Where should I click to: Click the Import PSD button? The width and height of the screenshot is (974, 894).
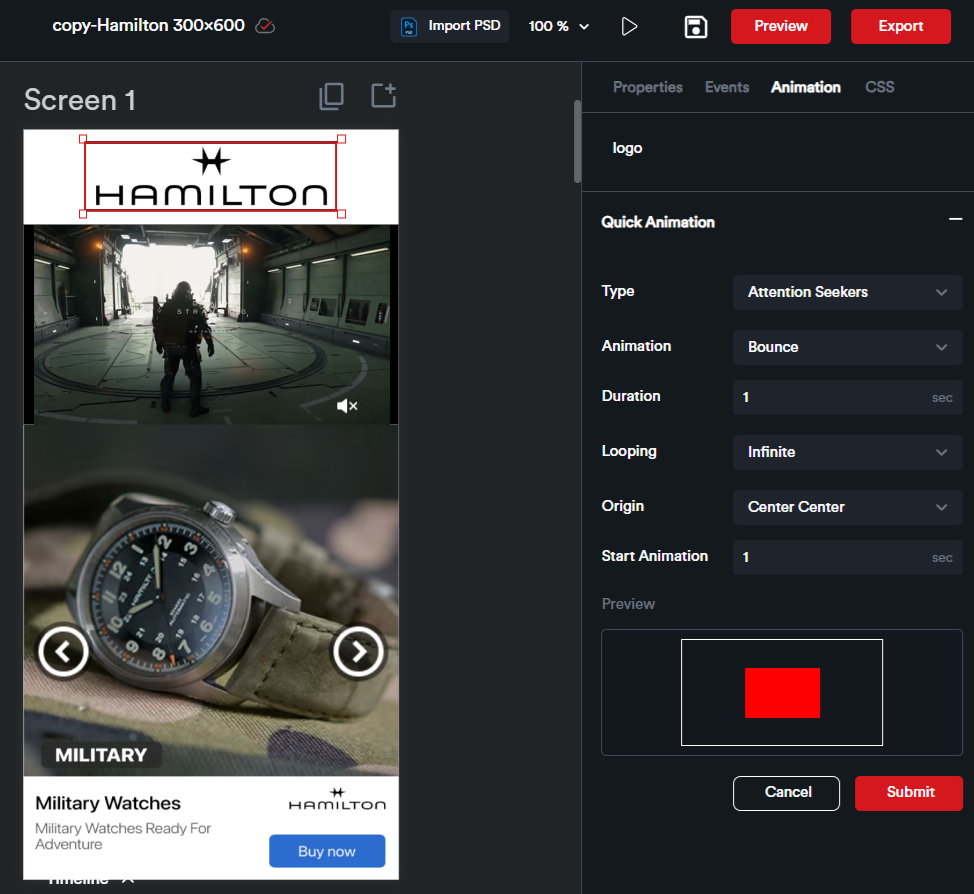(x=449, y=26)
